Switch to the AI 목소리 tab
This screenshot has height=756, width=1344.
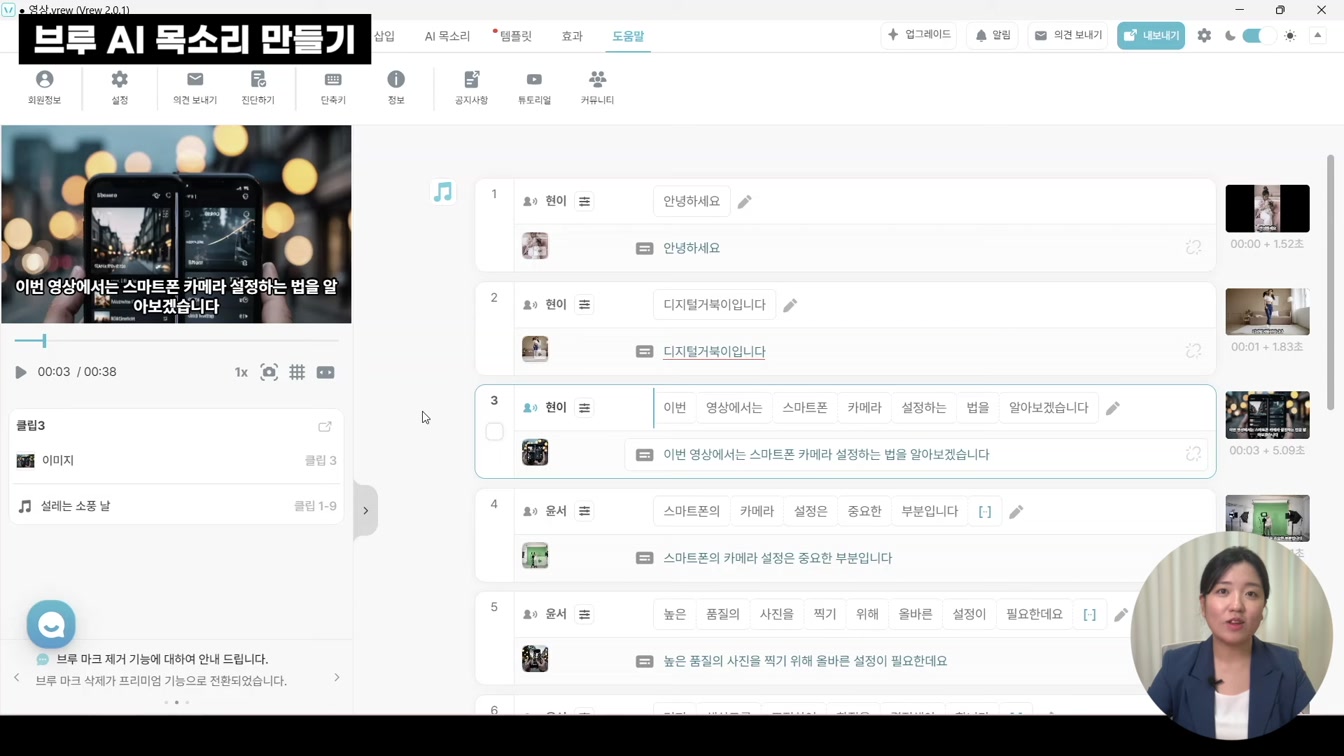[x=447, y=36]
